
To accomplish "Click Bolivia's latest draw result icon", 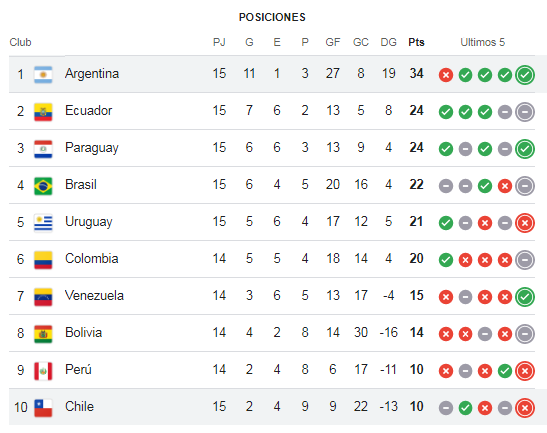I will (x=525, y=334).
